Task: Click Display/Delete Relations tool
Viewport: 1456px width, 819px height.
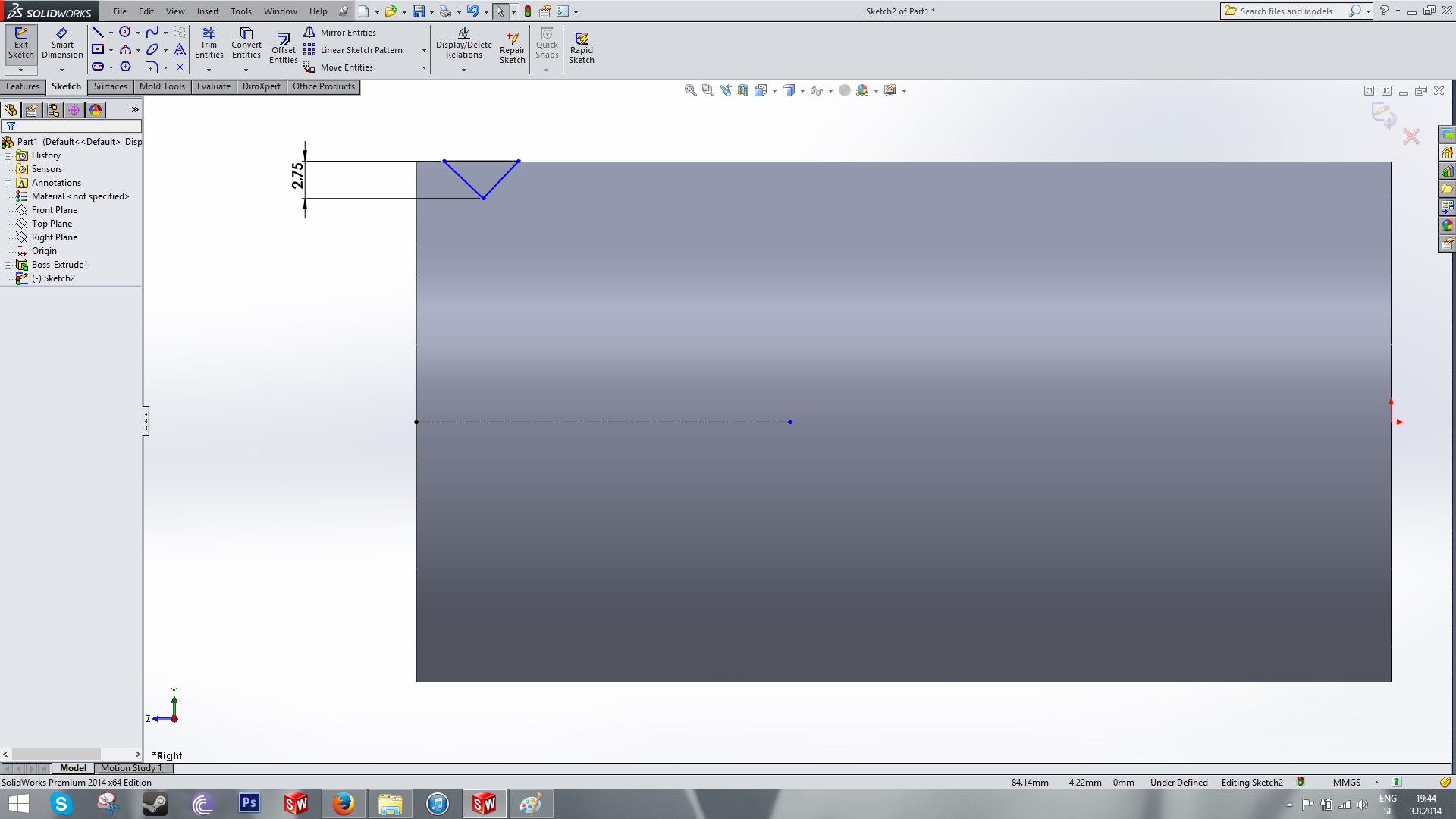Action: pyautogui.click(x=464, y=43)
